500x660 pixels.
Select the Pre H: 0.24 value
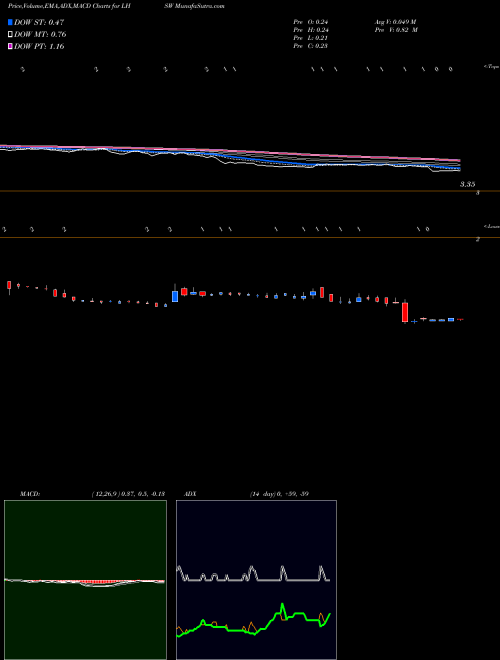[311, 30]
